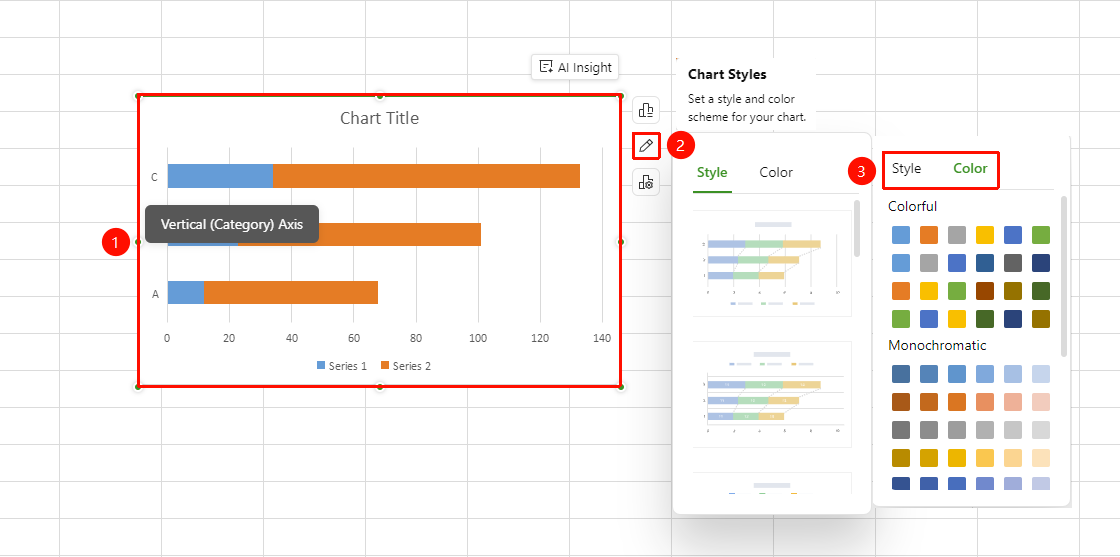
Task: Select the orange bar of category A
Action: pos(291,292)
